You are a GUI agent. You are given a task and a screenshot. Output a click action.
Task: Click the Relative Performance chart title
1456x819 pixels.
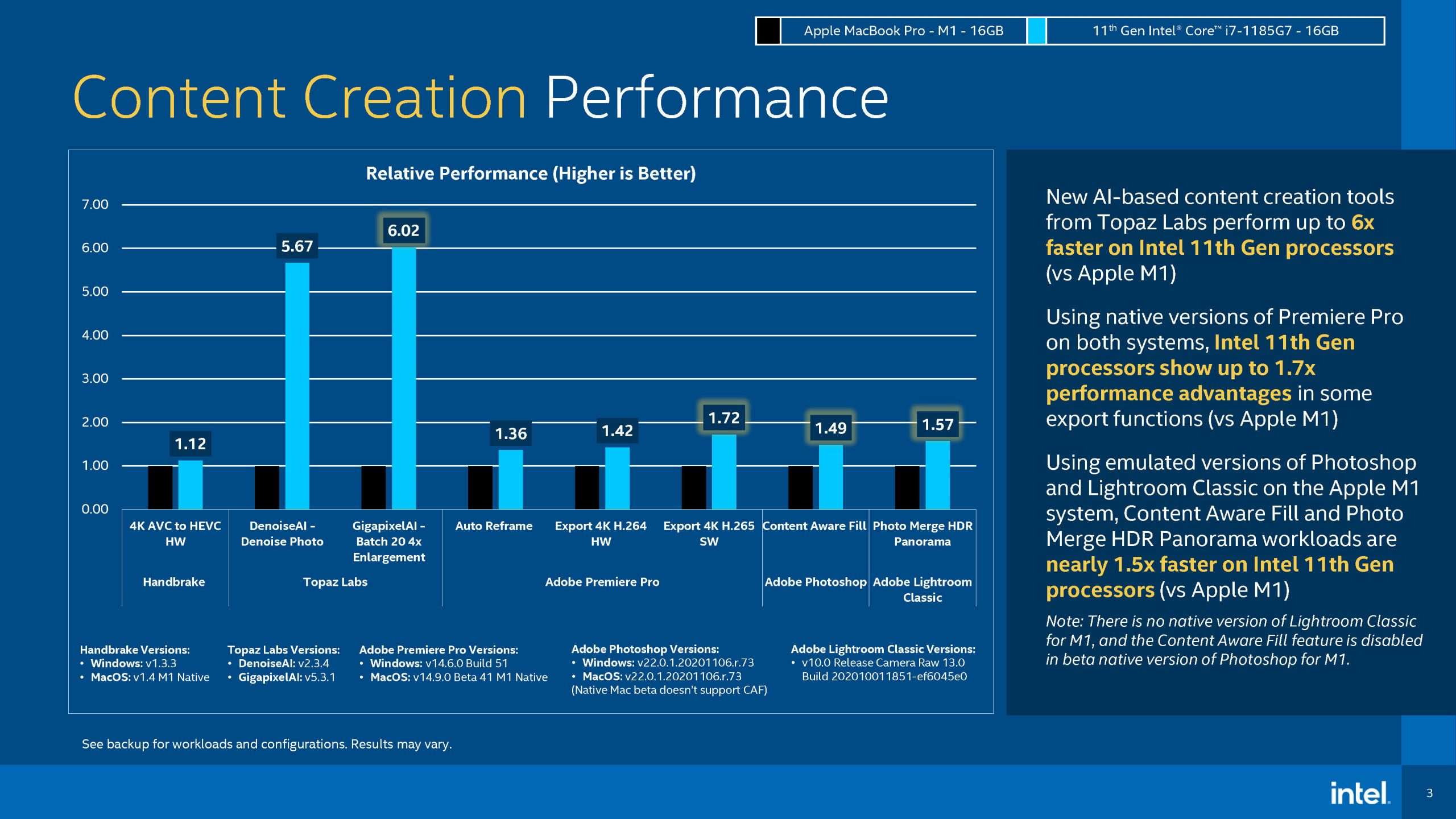[x=531, y=173]
